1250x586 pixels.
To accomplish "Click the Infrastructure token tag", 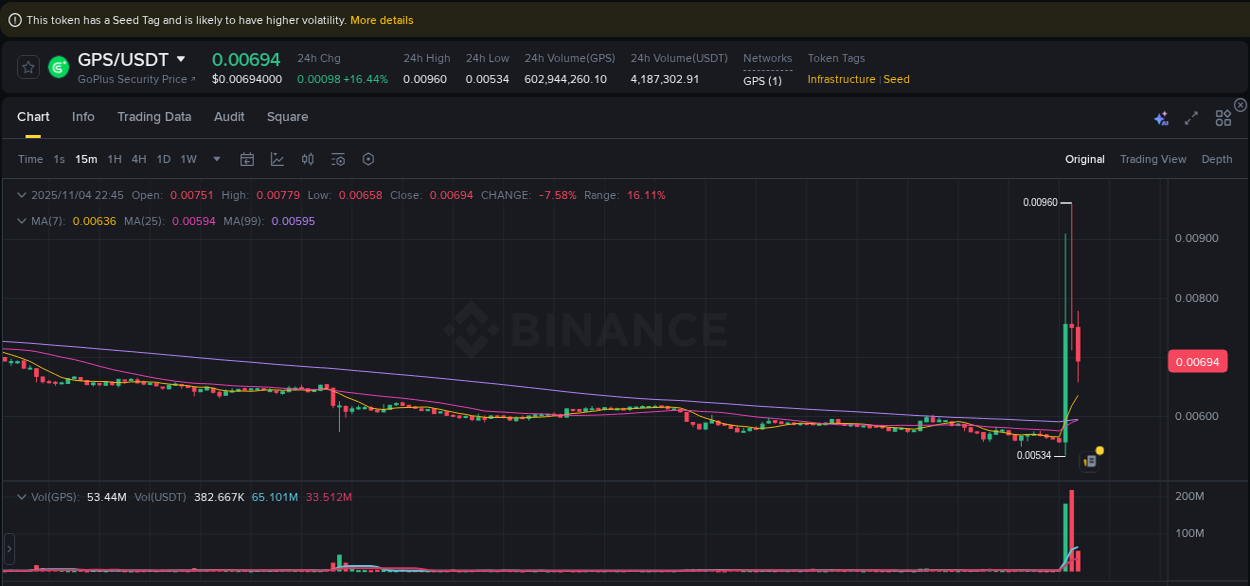I will coord(840,79).
